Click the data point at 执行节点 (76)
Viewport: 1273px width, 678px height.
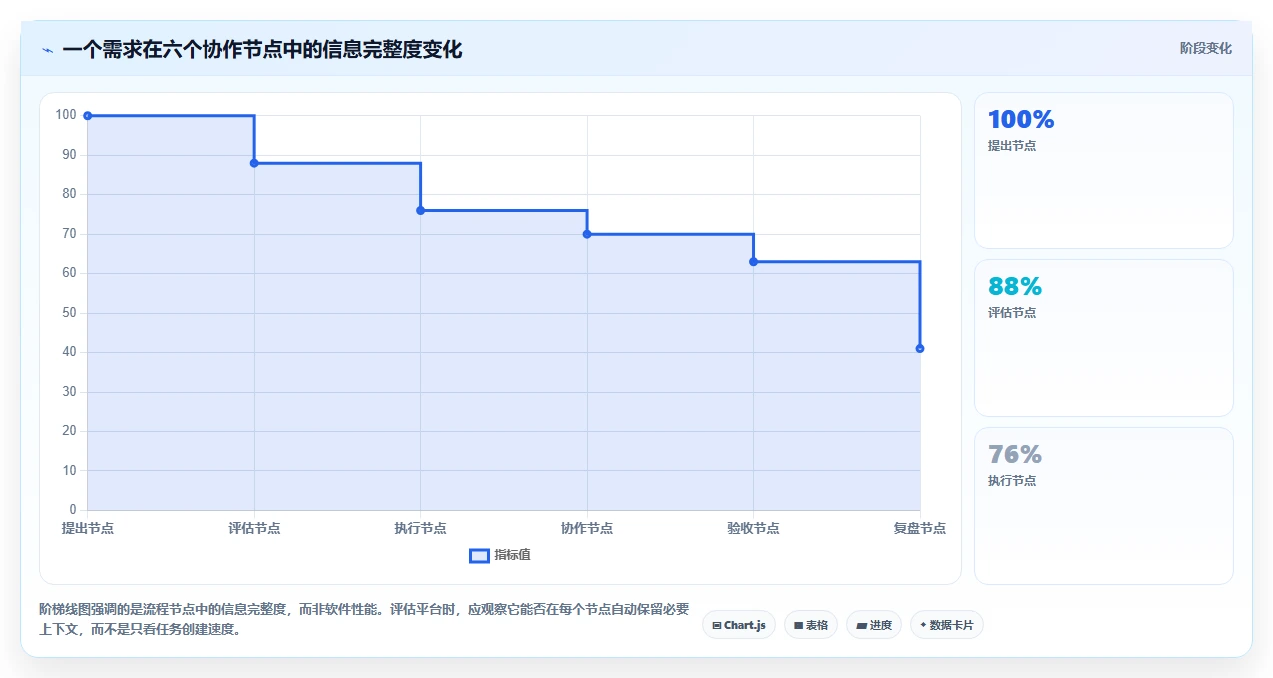420,210
